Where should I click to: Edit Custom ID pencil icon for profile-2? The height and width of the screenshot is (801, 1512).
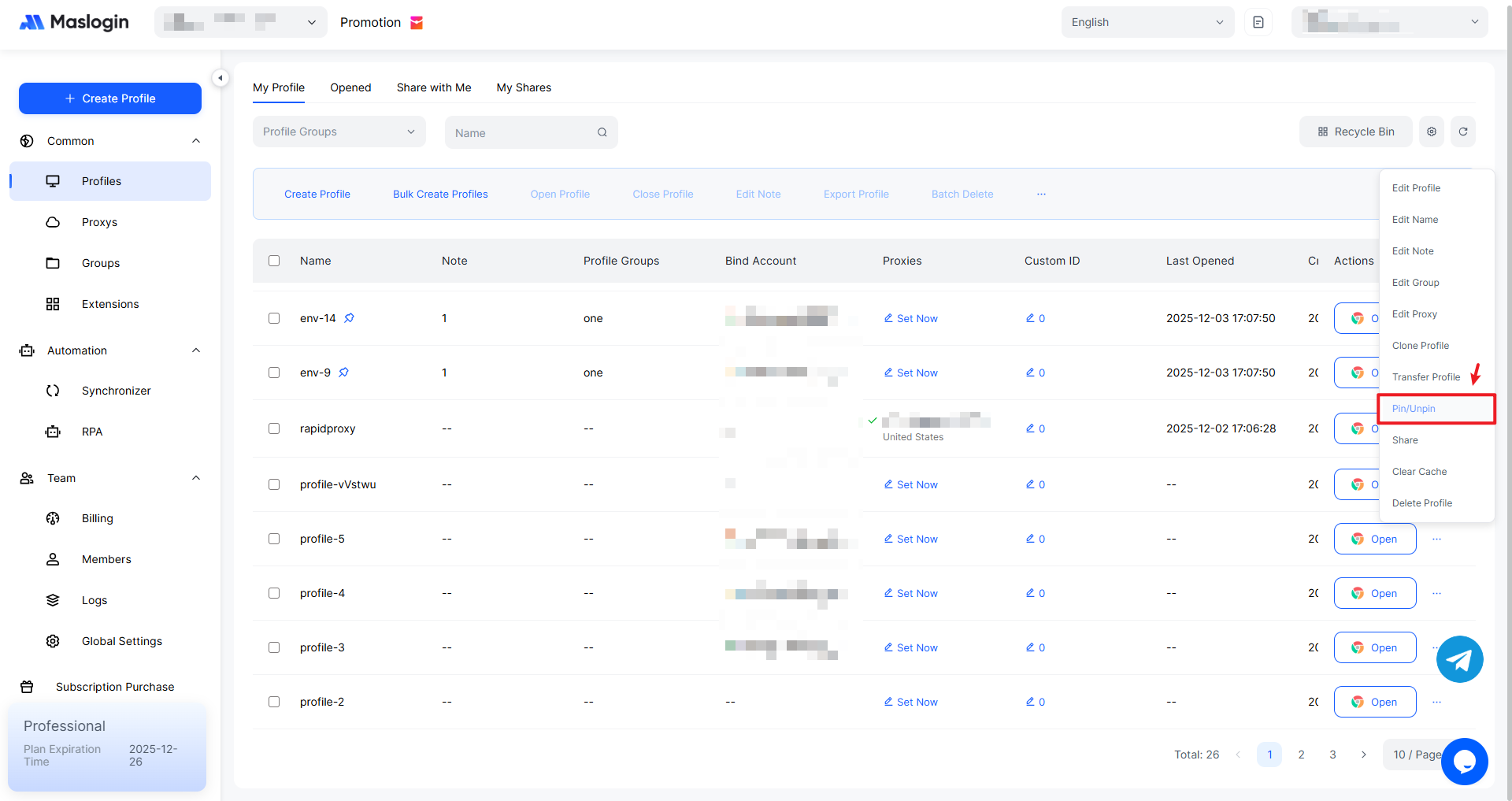[1030, 702]
